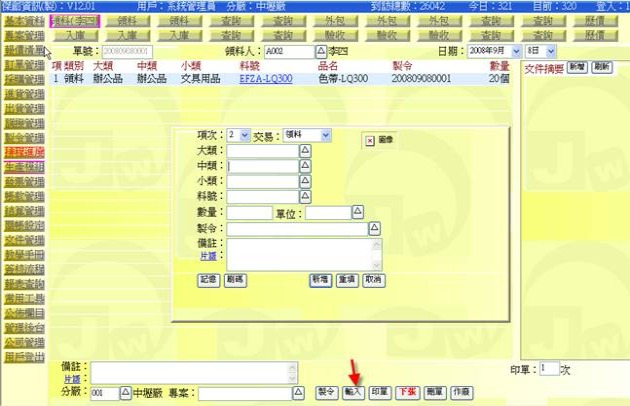The height and width of the screenshot is (406, 630).
Task: Click the 下張 button at the bottom
Action: coord(407,393)
